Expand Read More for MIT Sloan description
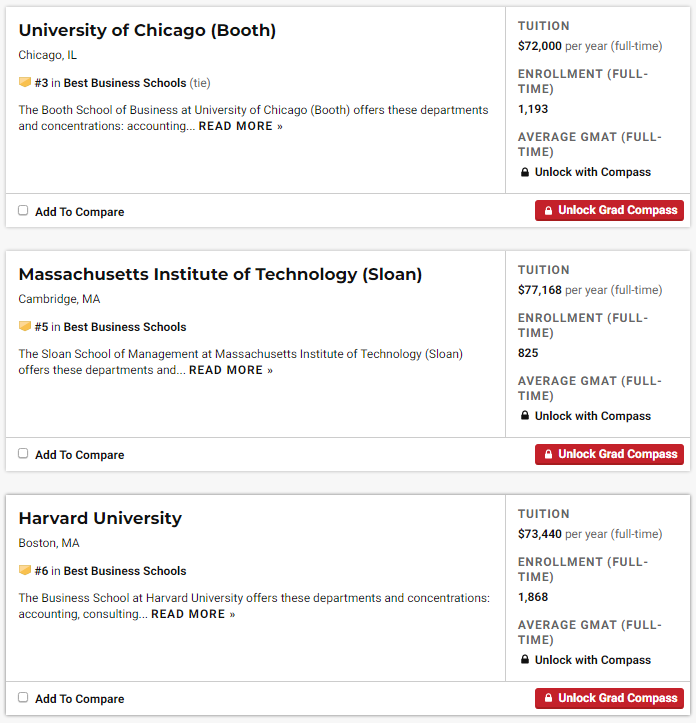Screen dimensions: 696x723 [230, 371]
